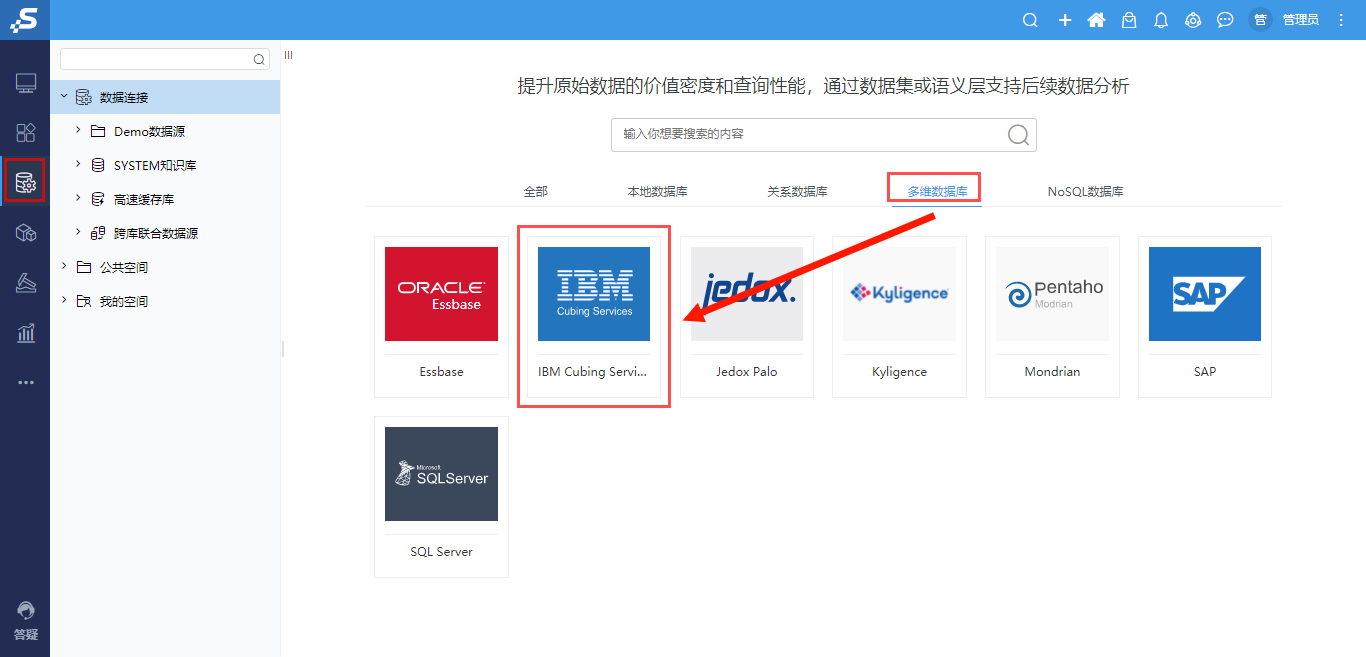
Task: Expand the 高速缓存库 node
Action: 79,199
